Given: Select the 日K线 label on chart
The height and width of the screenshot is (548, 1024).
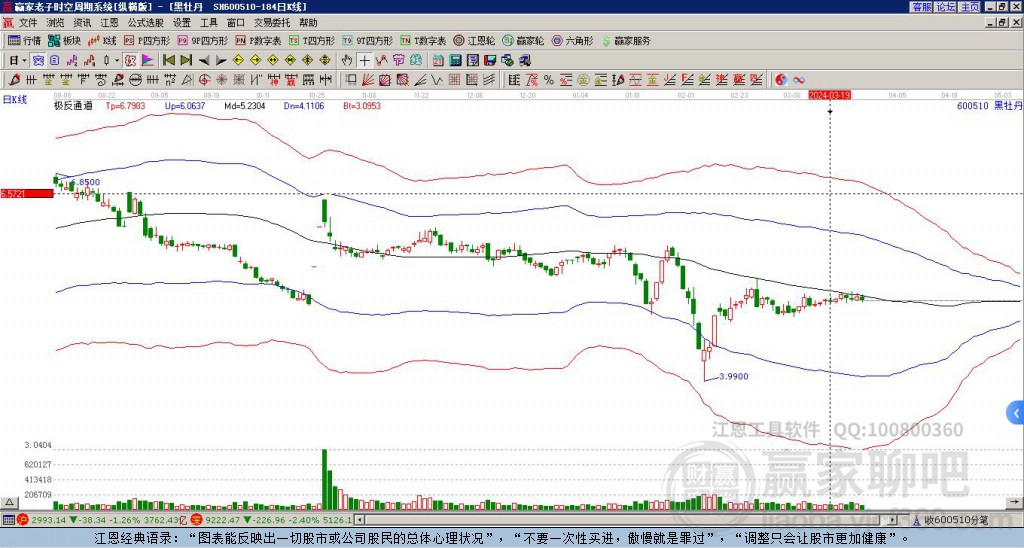Looking at the screenshot, I should coord(14,100).
